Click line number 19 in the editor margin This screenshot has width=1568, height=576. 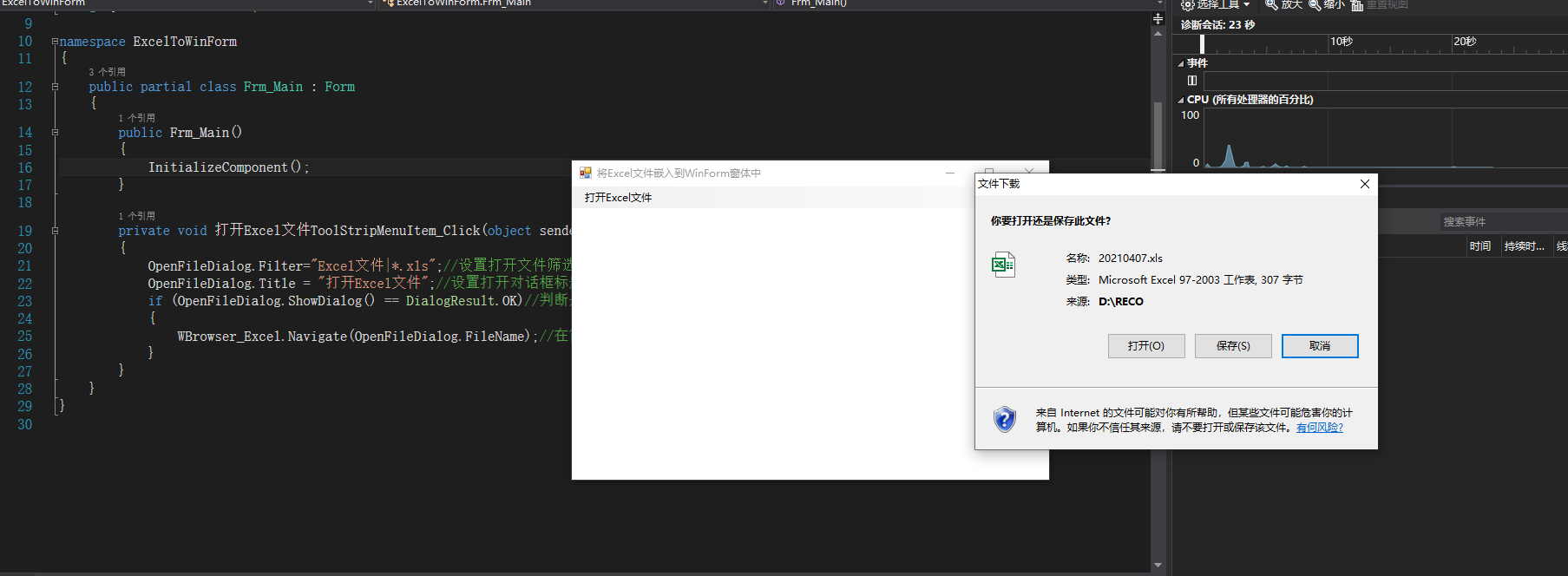[25, 231]
